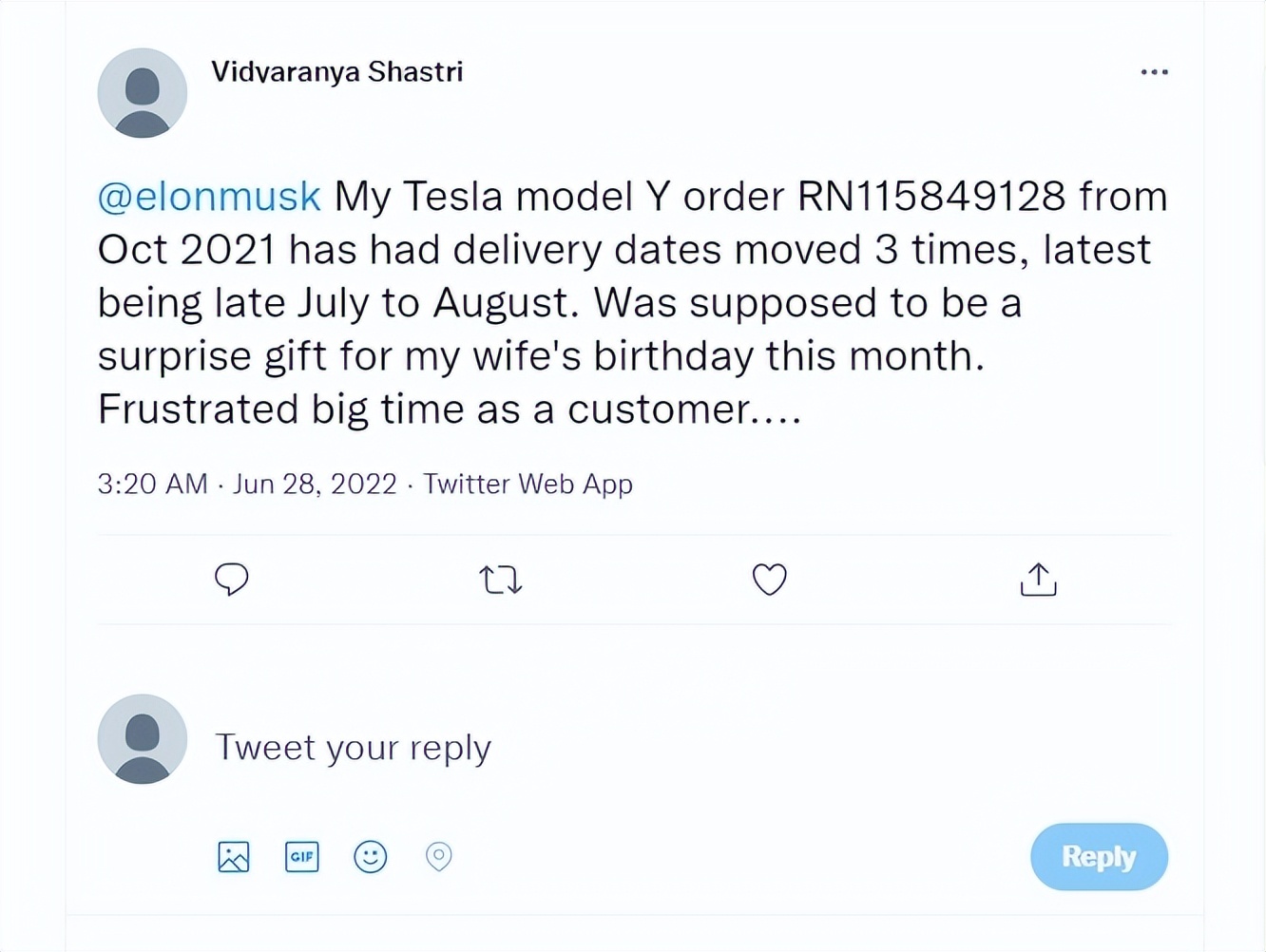Click Vidyaranya Shastri's profile picture
1266x952 pixels.
tap(142, 92)
